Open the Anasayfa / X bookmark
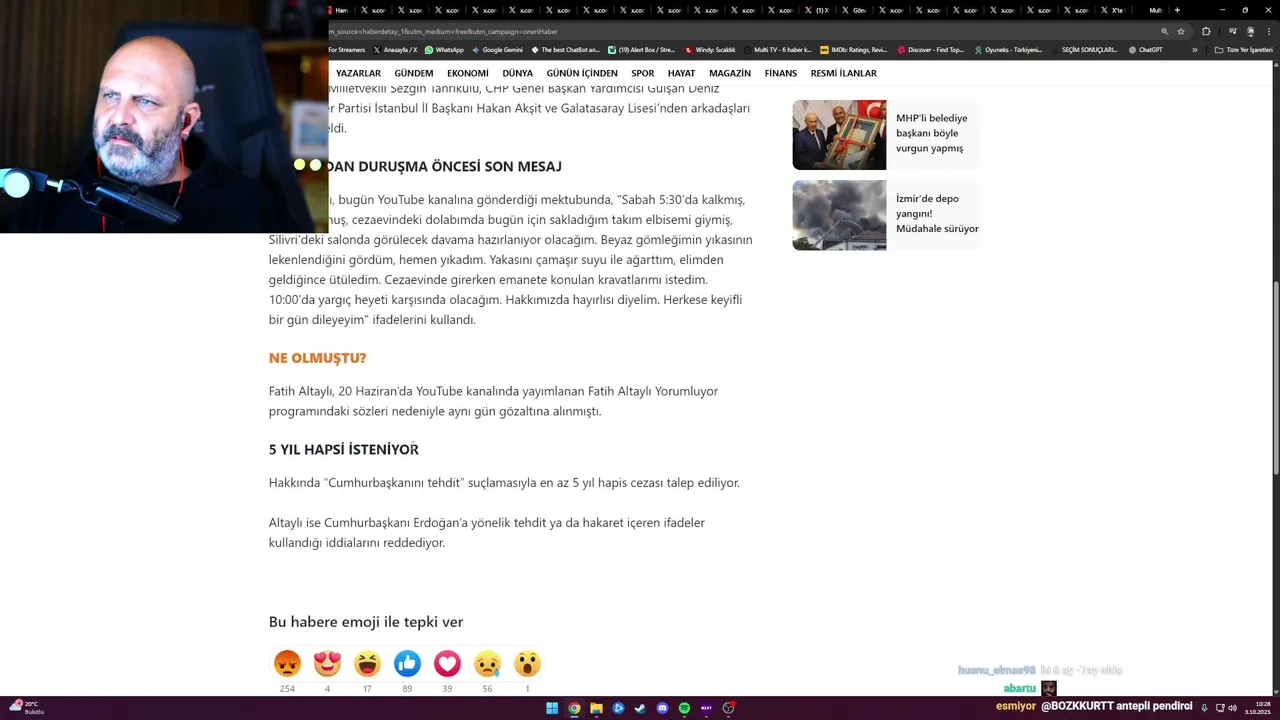The height and width of the screenshot is (720, 1280). (x=395, y=50)
